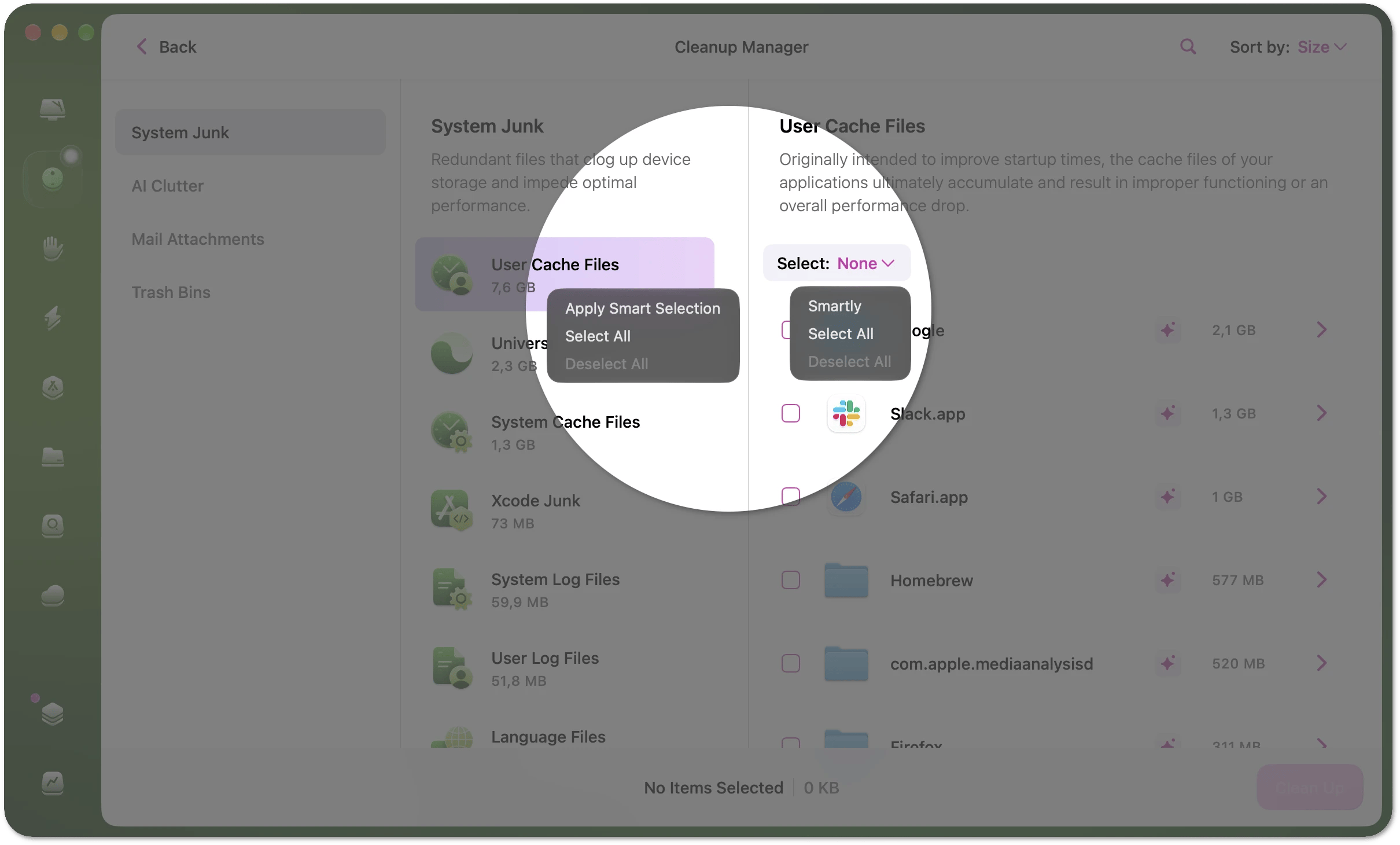The width and height of the screenshot is (1400, 845).
Task: Open the Sort by Size dropdown
Action: [x=1322, y=47]
